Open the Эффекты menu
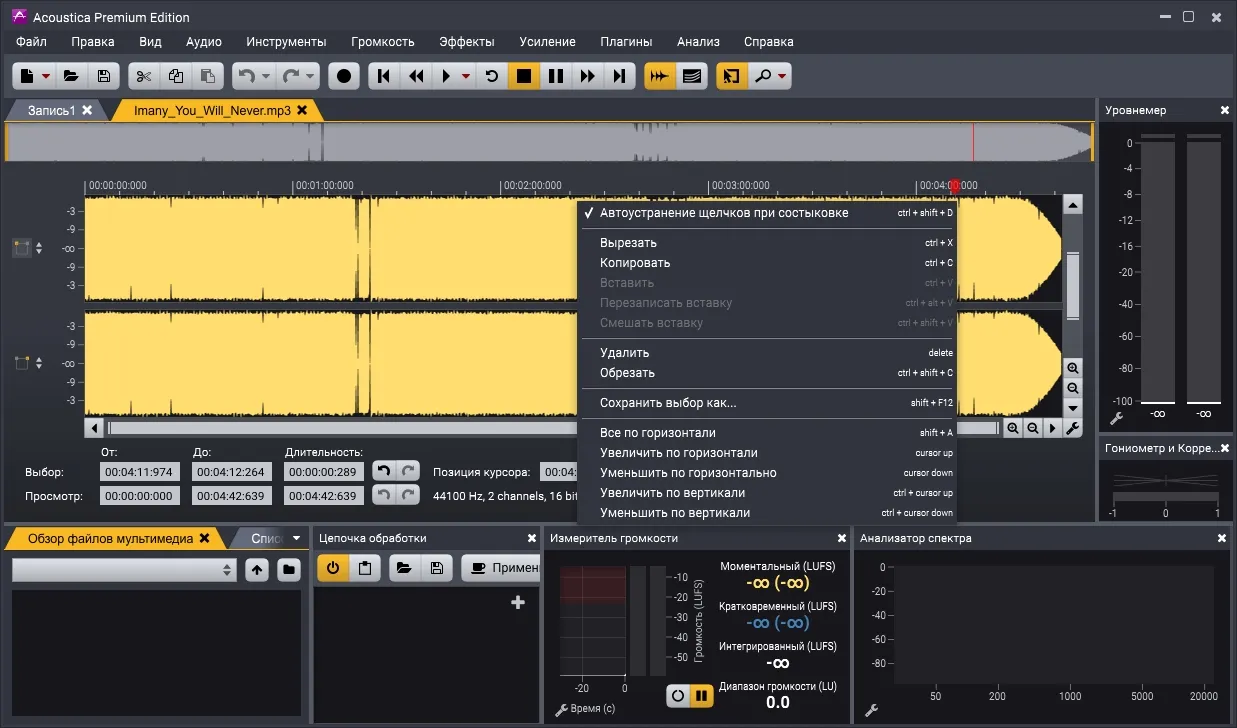The height and width of the screenshot is (728, 1237). (x=467, y=41)
